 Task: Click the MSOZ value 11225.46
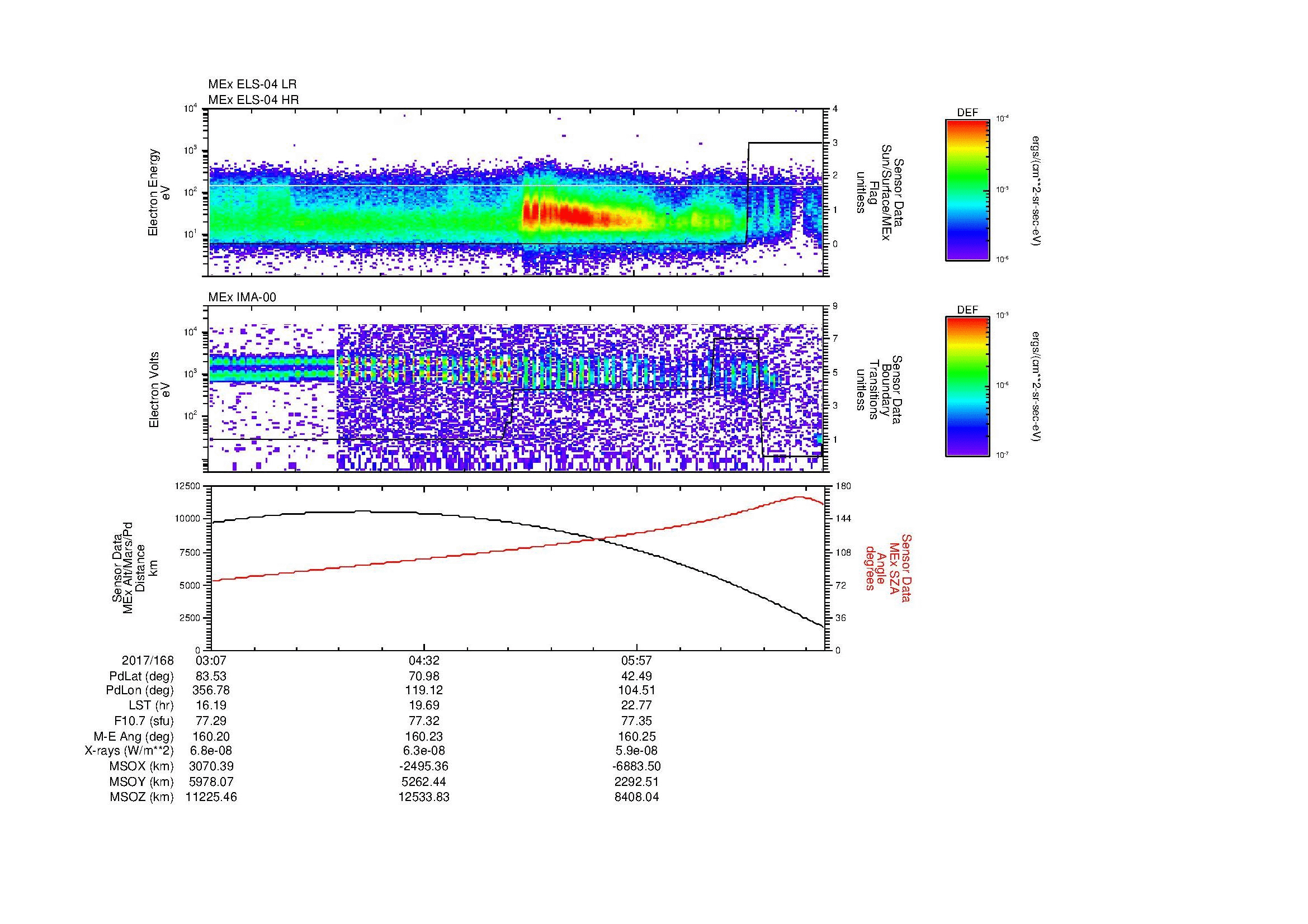[211, 797]
